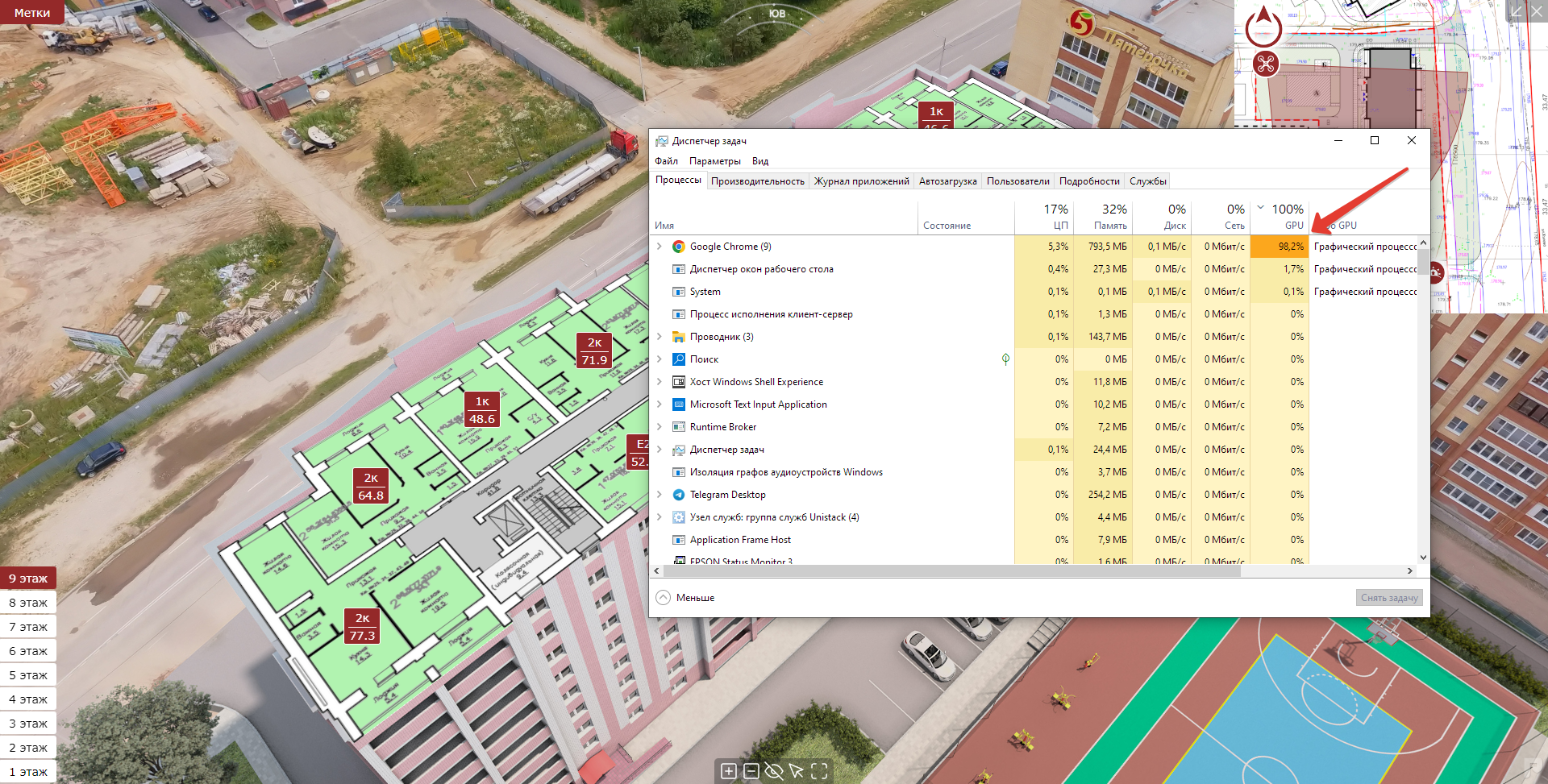
Task: Select the 2к 64.8 apartment label
Action: click(x=371, y=487)
